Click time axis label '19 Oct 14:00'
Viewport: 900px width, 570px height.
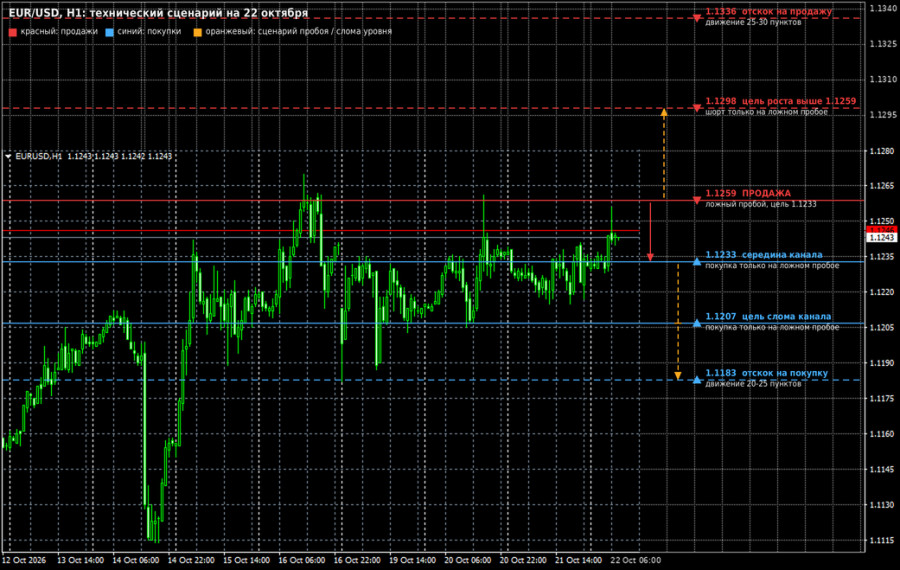click(x=412, y=560)
